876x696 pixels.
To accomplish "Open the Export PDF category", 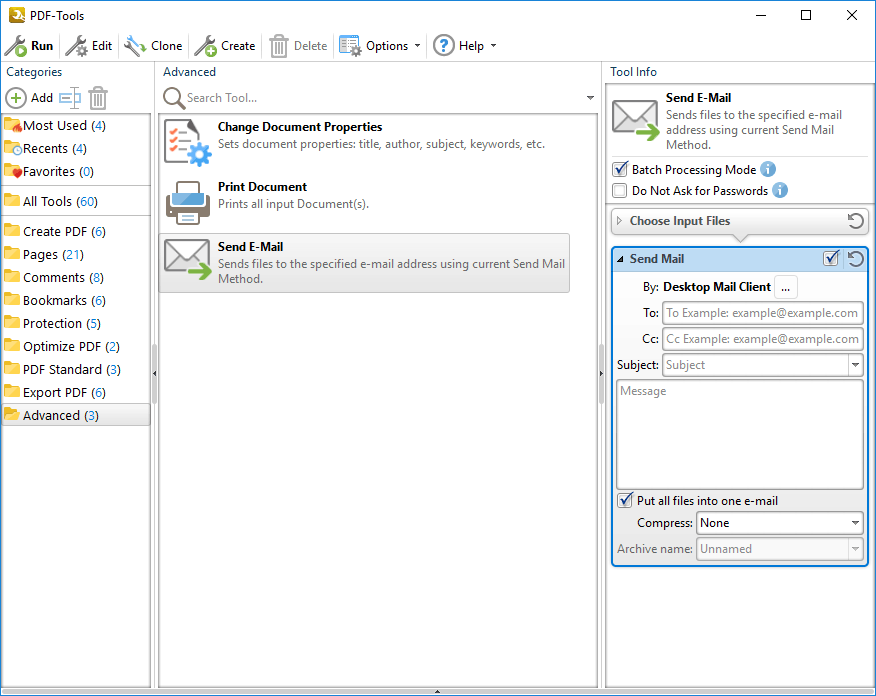I will [x=76, y=393].
